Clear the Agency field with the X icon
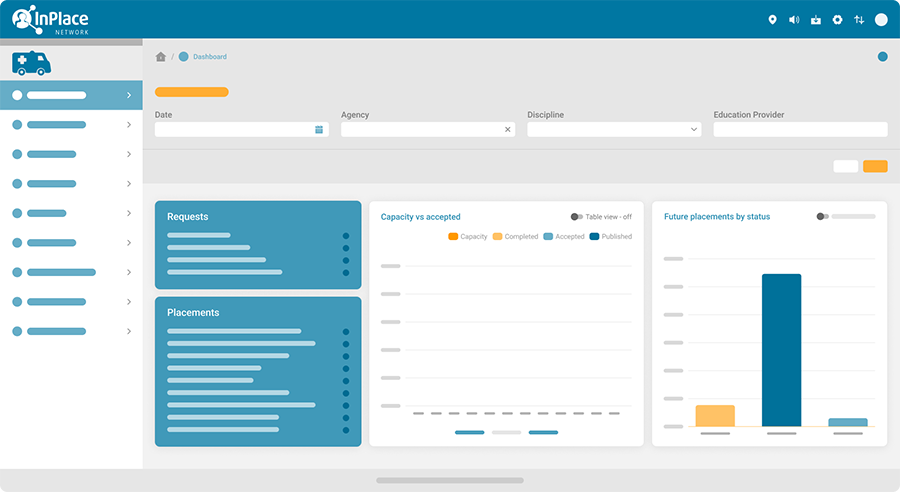 [x=507, y=130]
